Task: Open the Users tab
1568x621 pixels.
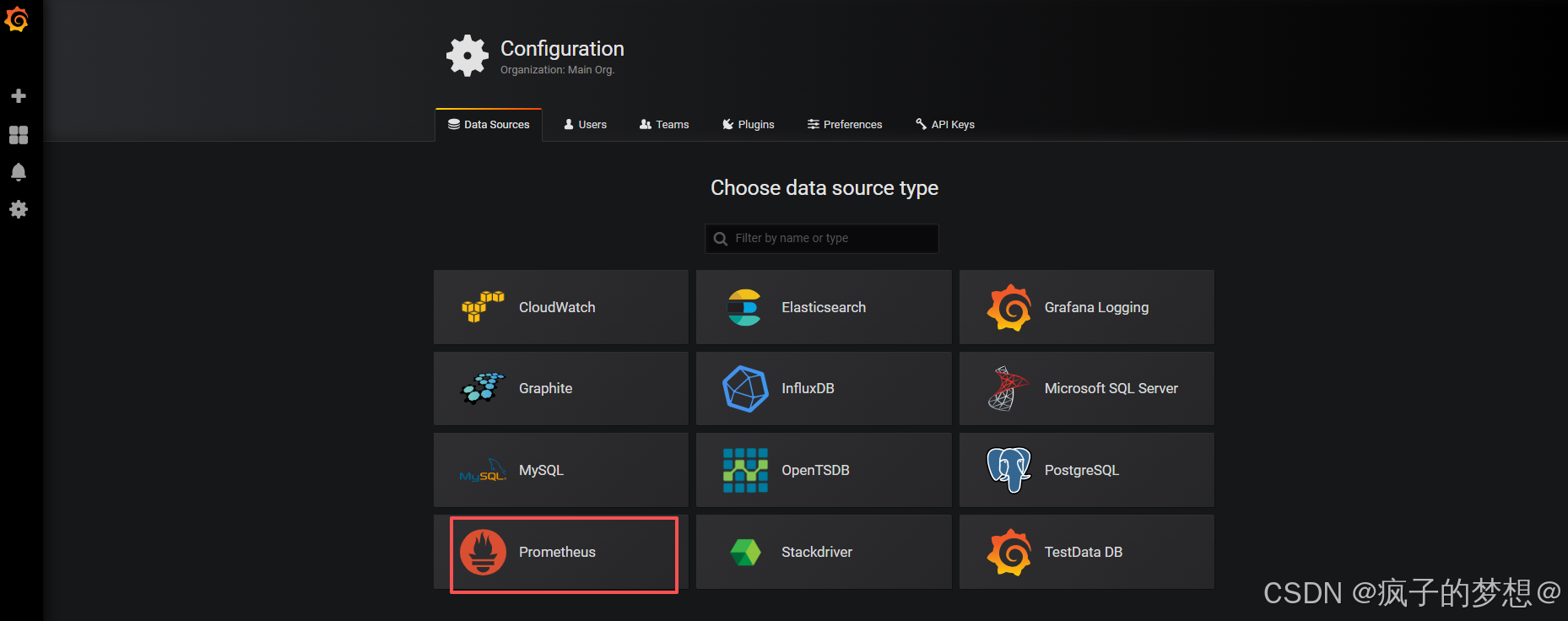Action: (585, 125)
